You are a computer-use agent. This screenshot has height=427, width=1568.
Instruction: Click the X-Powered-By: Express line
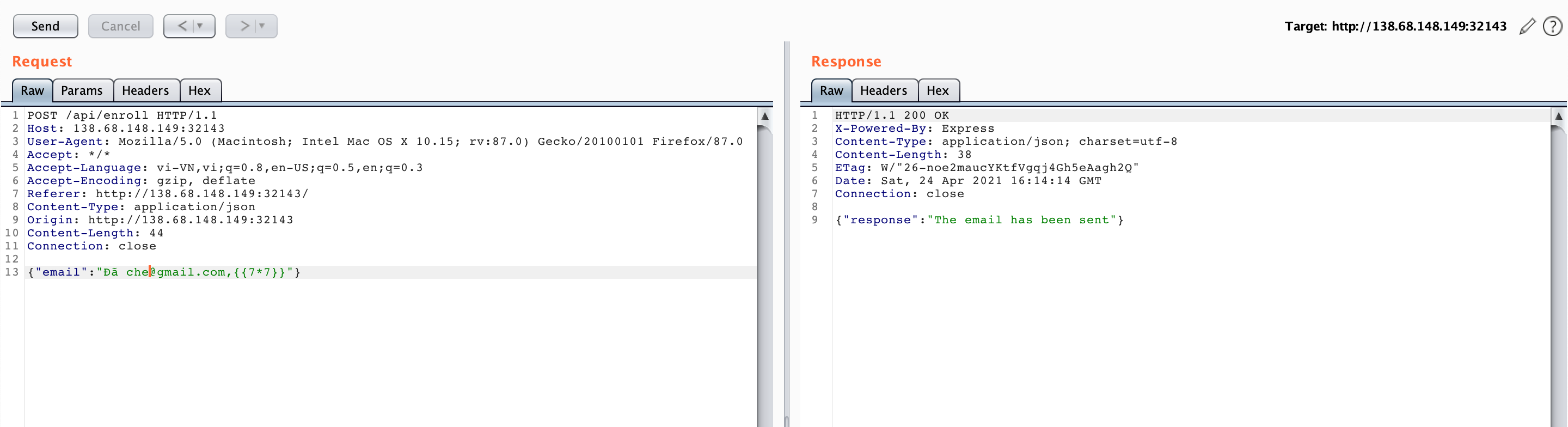[914, 129]
